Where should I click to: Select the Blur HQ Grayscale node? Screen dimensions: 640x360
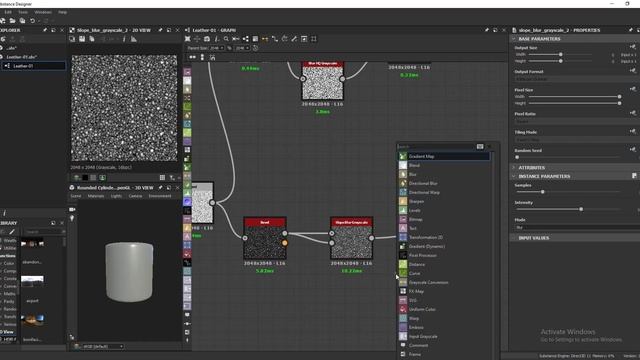(322, 80)
